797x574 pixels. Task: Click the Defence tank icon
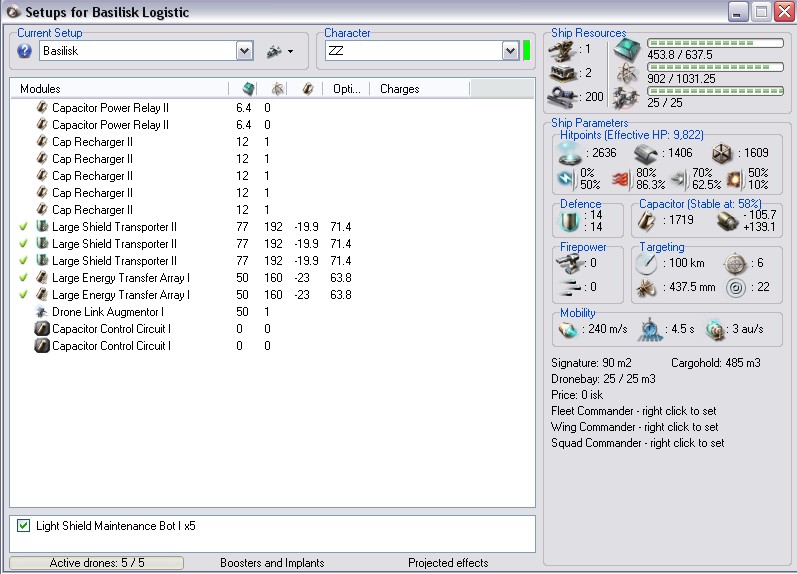click(x=570, y=221)
